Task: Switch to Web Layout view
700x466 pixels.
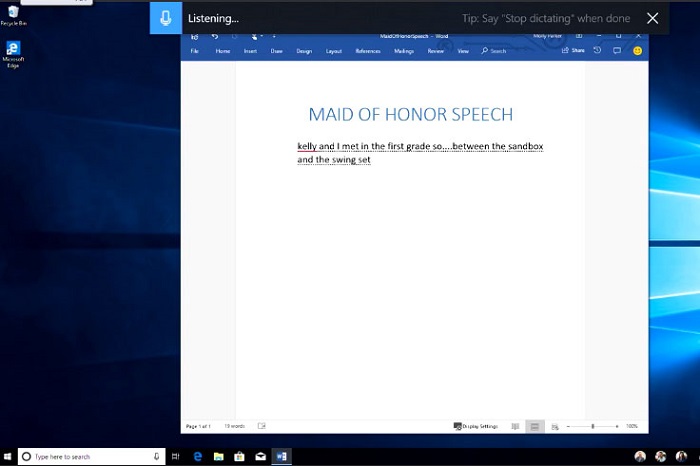Action: coord(554,426)
